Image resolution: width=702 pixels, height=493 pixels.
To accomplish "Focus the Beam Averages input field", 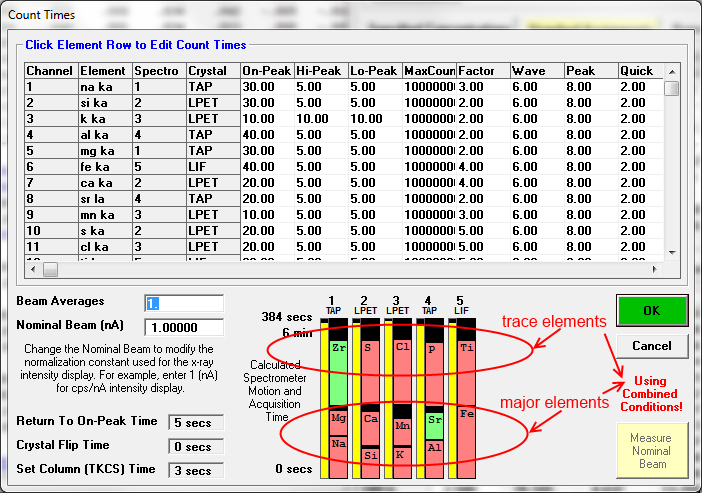I will (x=184, y=303).
